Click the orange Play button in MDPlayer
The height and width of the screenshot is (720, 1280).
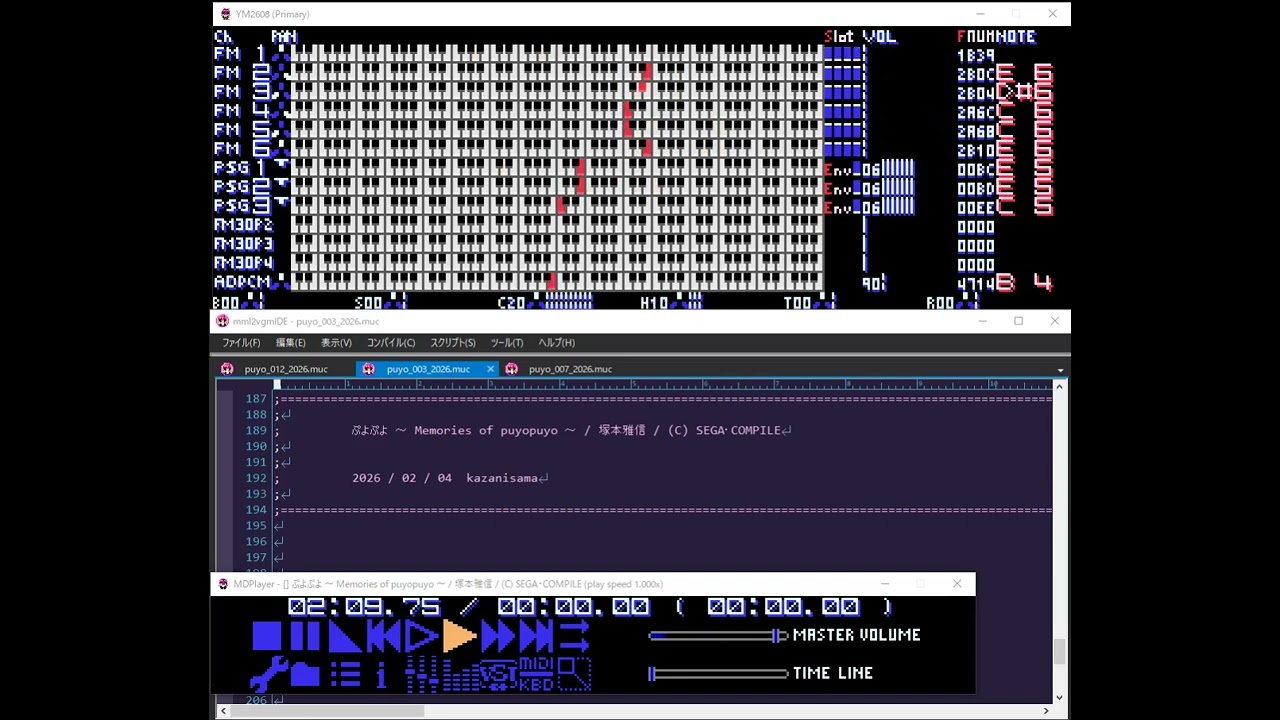(459, 636)
